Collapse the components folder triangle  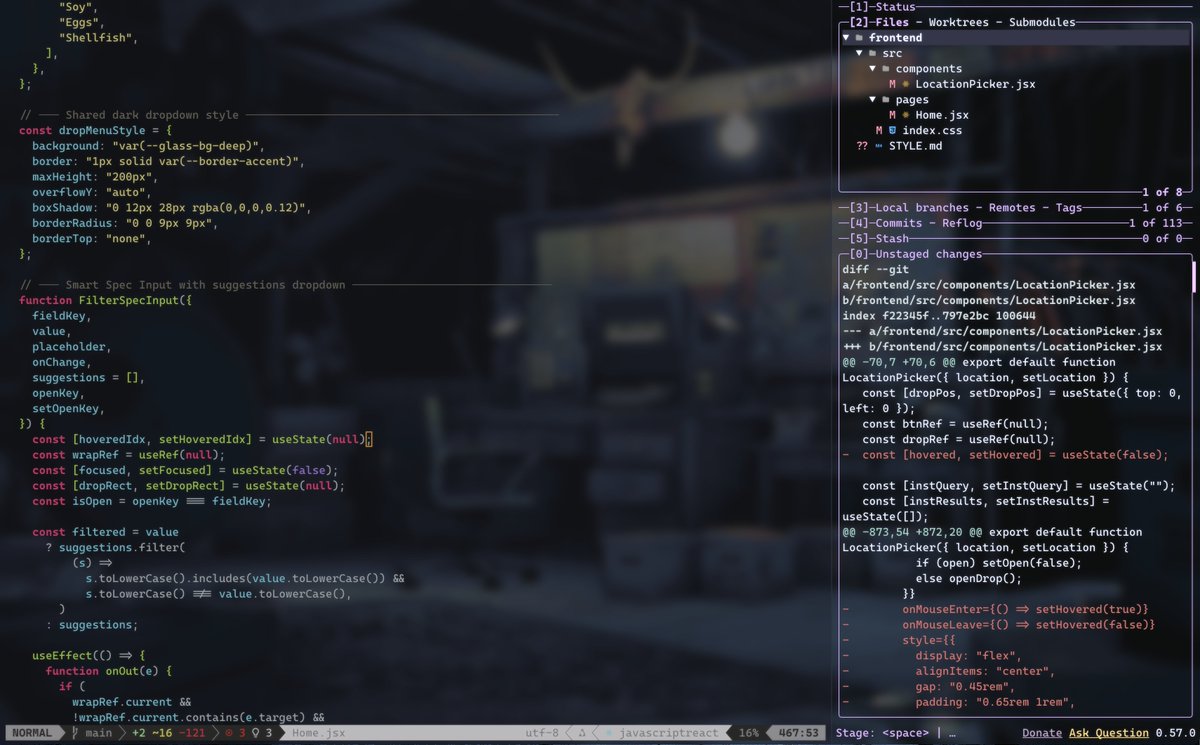[x=873, y=69]
